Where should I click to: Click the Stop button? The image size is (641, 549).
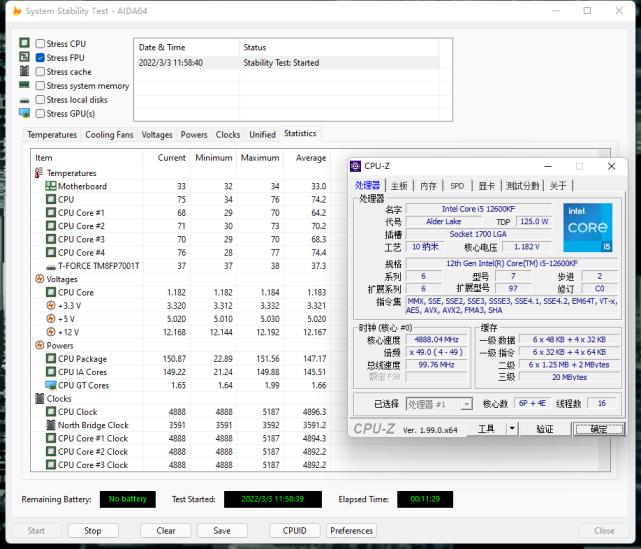coord(93,531)
